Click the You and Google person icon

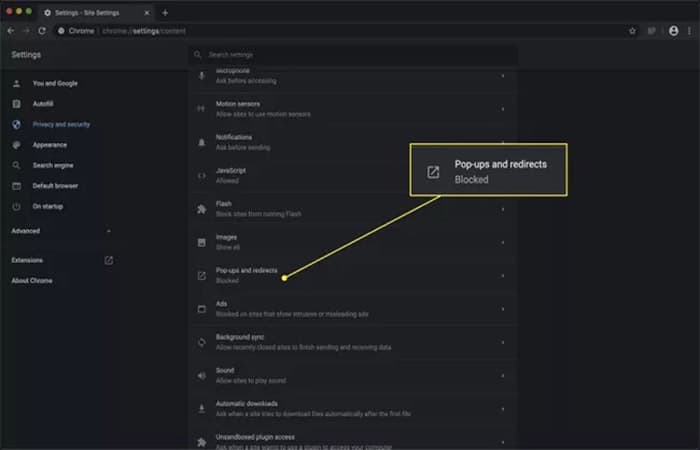click(17, 83)
